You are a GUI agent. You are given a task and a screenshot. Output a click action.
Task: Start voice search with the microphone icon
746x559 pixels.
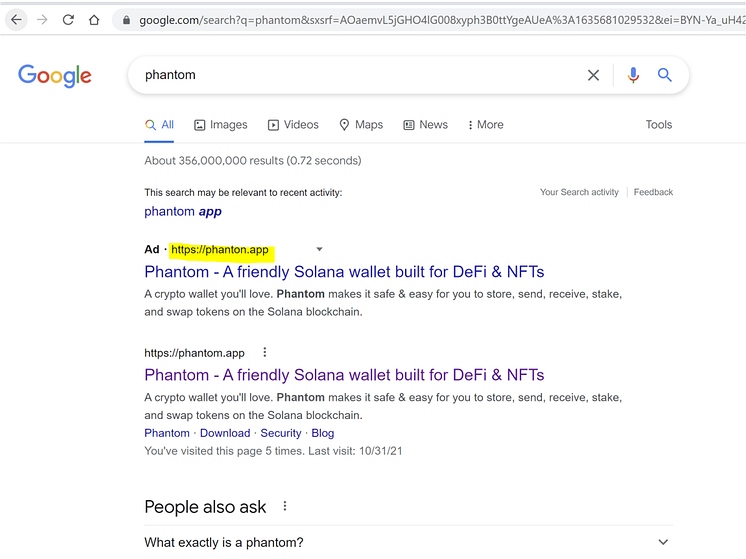click(633, 75)
